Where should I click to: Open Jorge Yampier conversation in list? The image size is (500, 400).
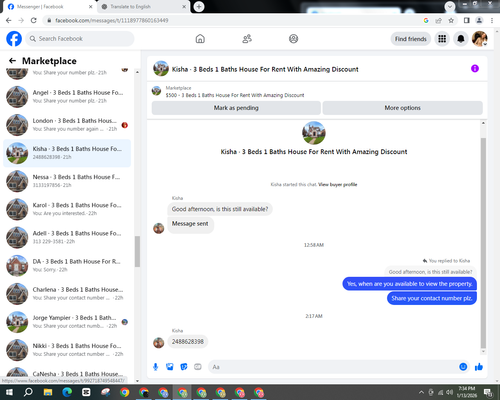(67, 322)
